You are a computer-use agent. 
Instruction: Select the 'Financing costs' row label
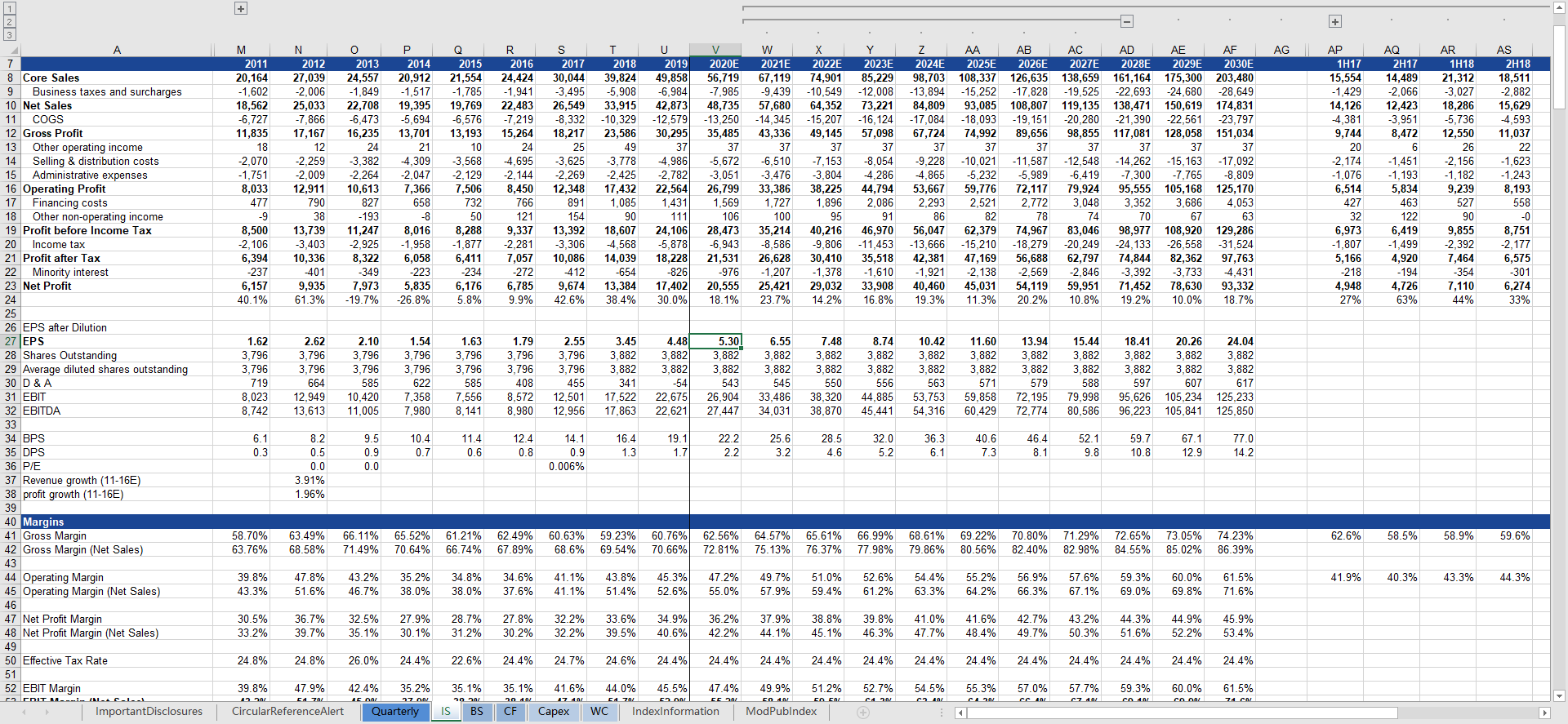click(x=69, y=202)
